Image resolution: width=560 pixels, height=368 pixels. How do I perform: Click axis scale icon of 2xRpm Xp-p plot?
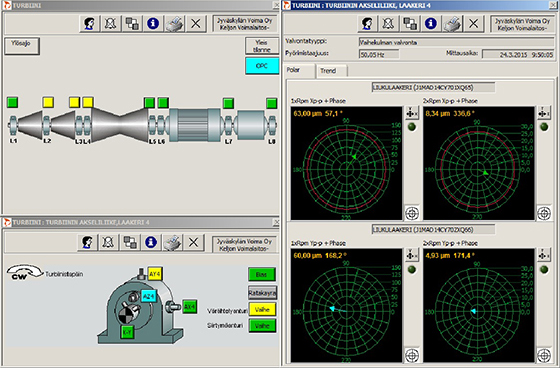click(x=544, y=113)
